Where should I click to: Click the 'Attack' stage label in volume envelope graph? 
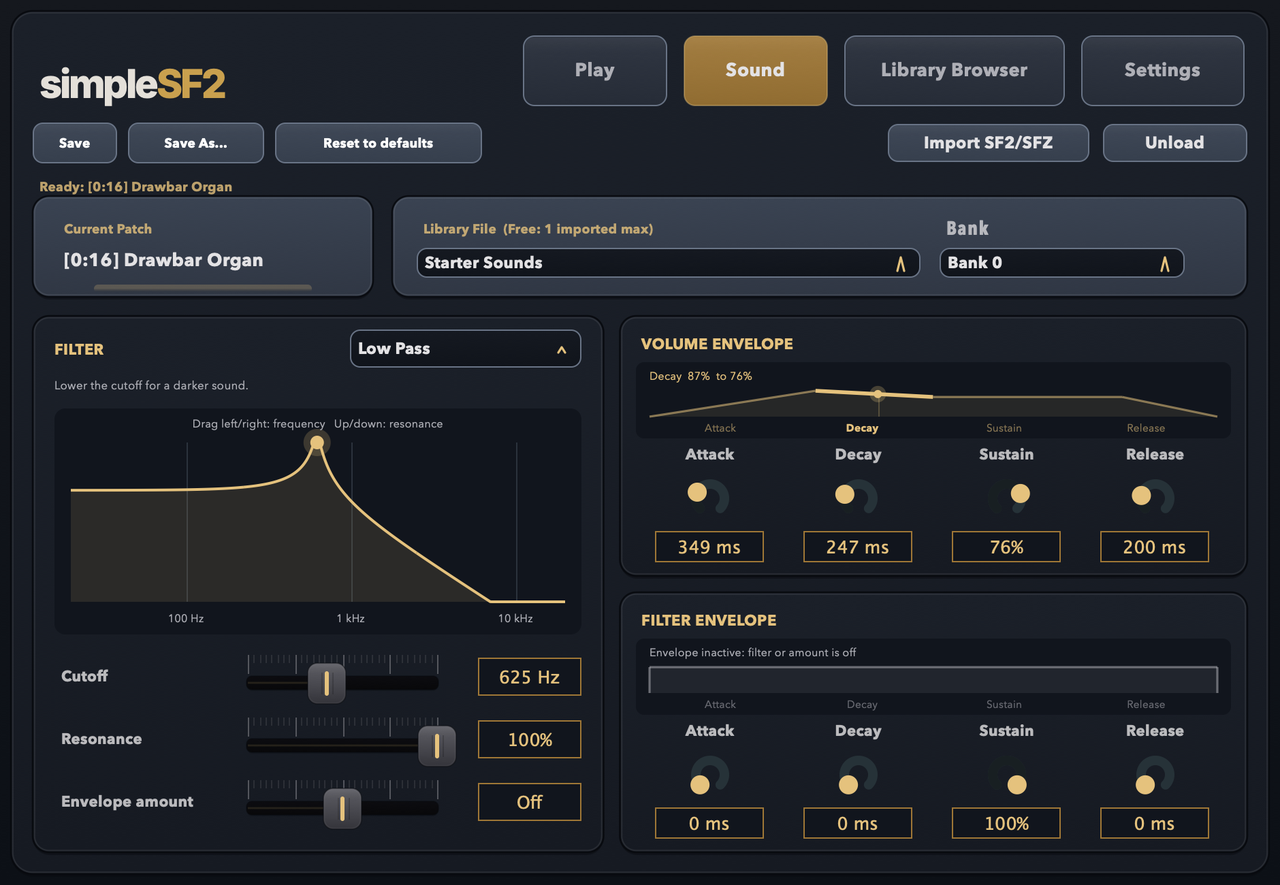(x=720, y=428)
